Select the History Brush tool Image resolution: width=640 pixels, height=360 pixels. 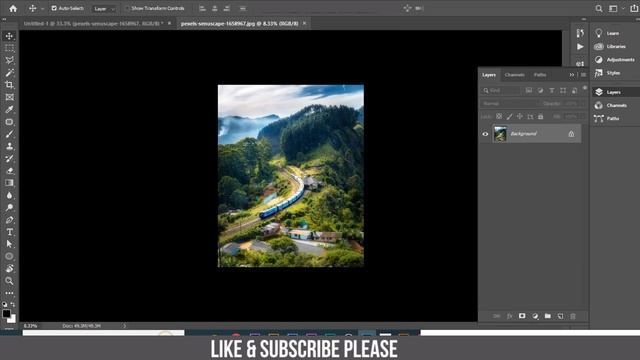tap(9, 158)
